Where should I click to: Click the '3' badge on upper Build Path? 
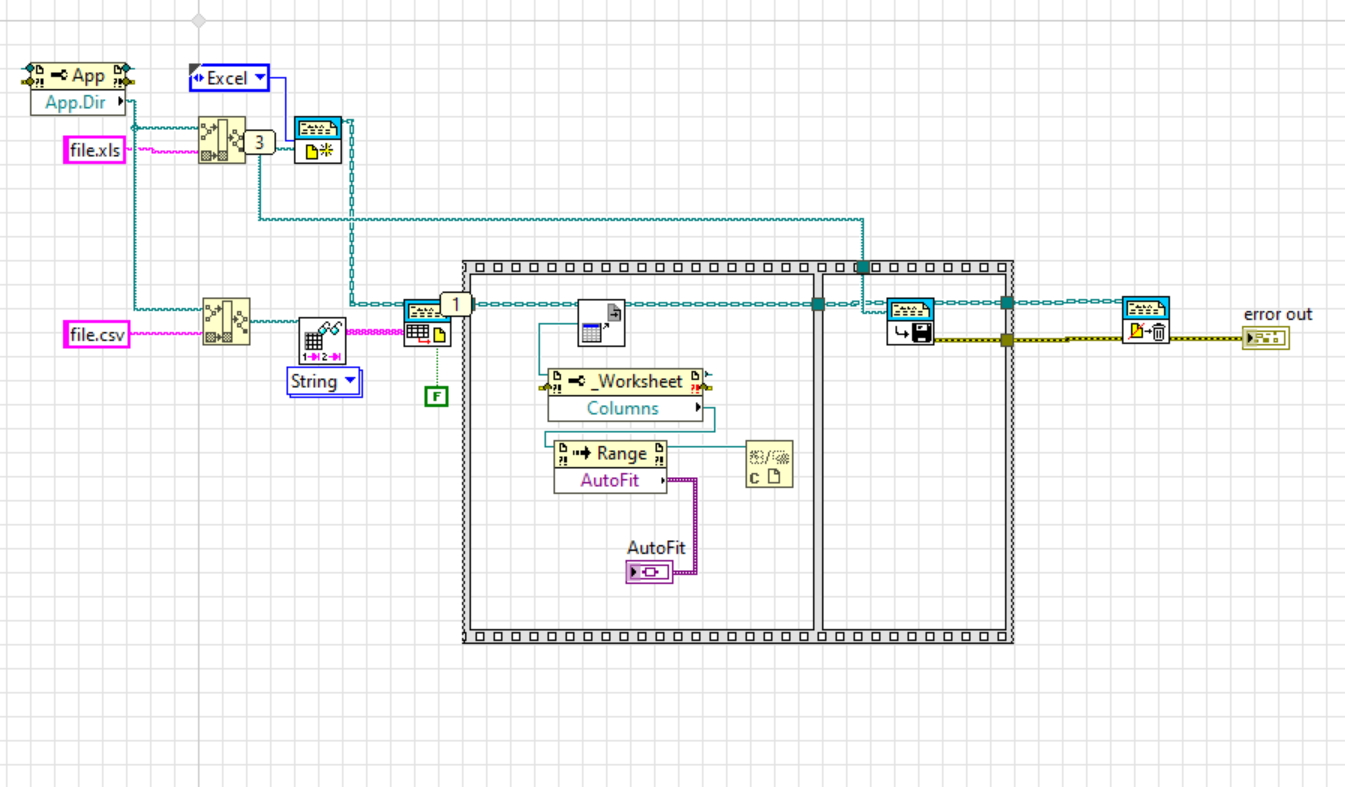point(260,142)
